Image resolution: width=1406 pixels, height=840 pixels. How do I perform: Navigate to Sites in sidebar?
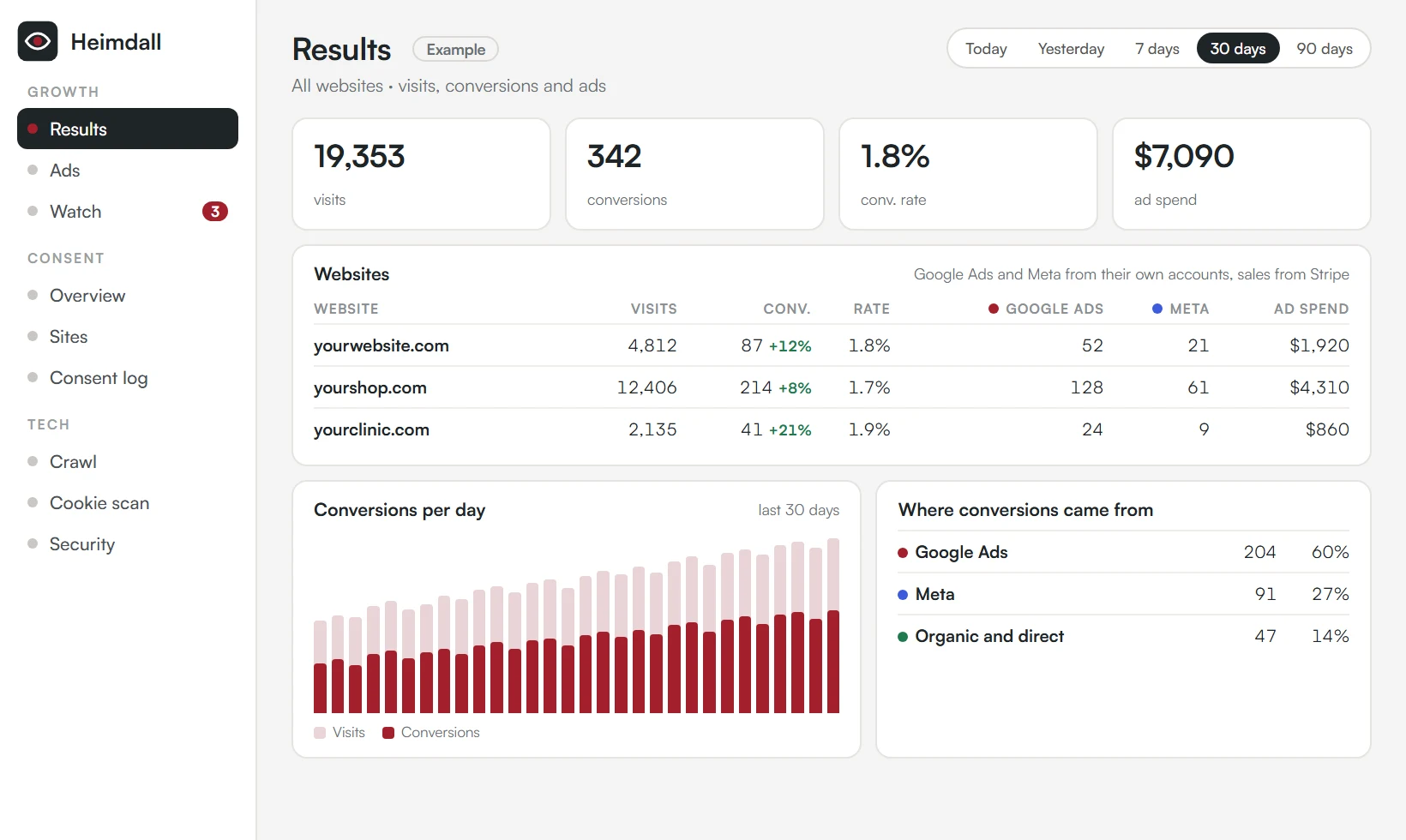128,336
